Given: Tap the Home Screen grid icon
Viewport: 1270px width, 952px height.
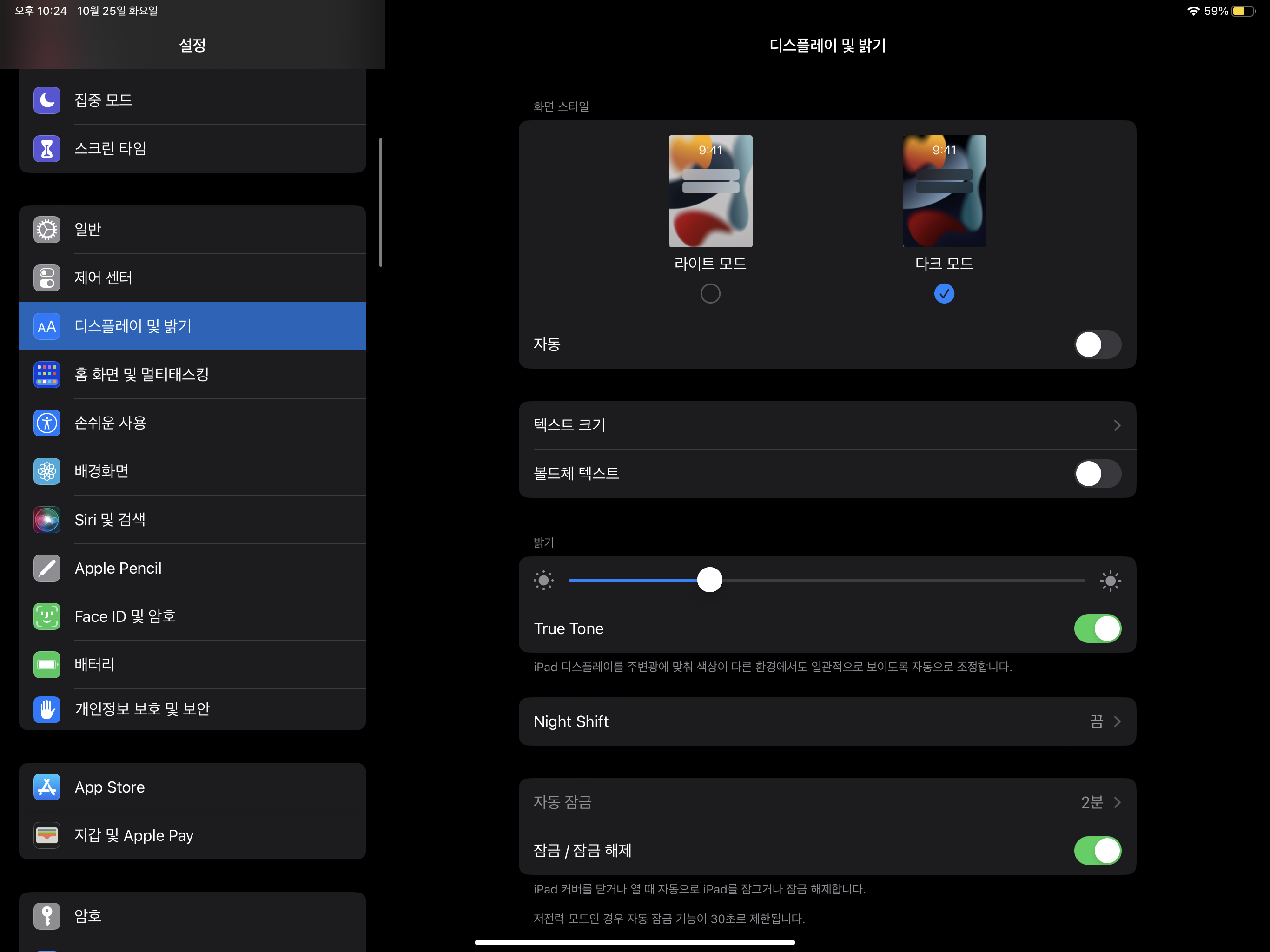Looking at the screenshot, I should click(x=46, y=374).
